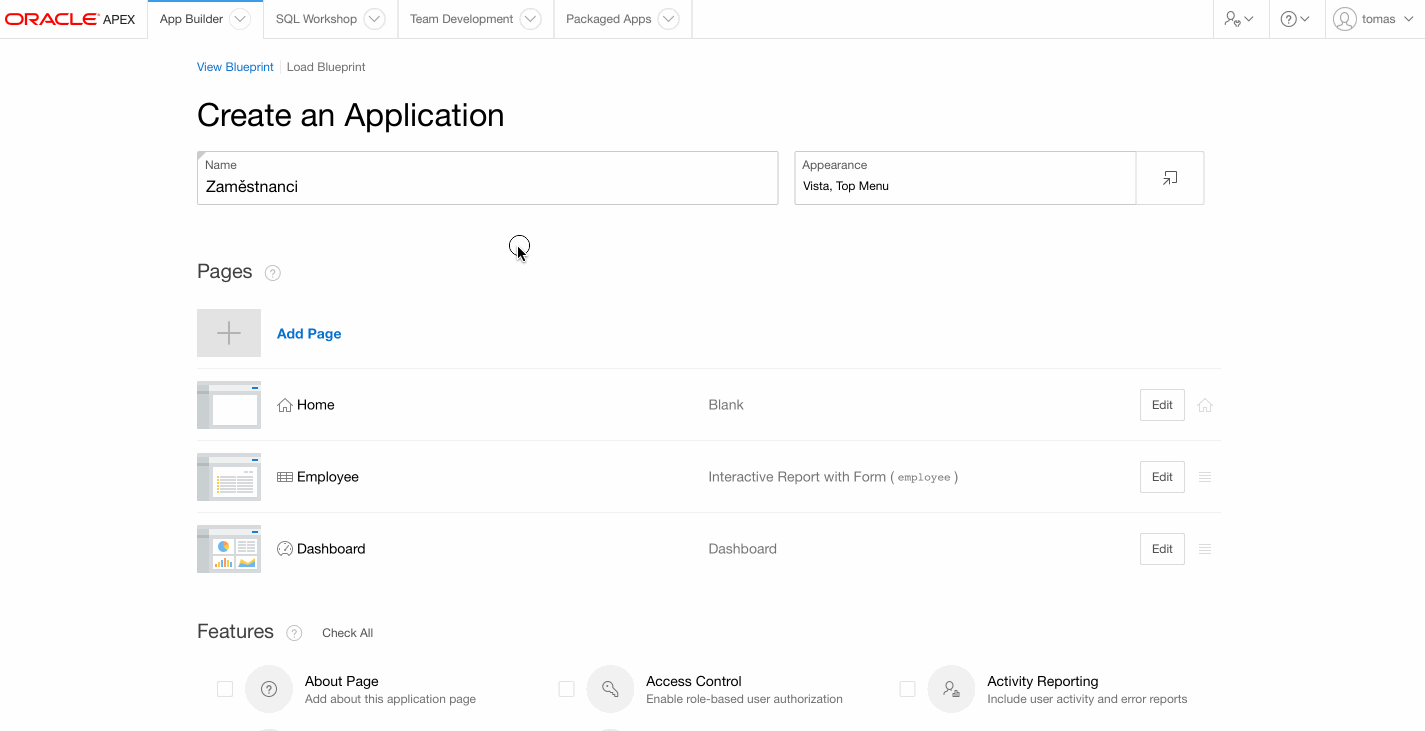Enable the Activity Reporting feature checkbox

point(907,689)
